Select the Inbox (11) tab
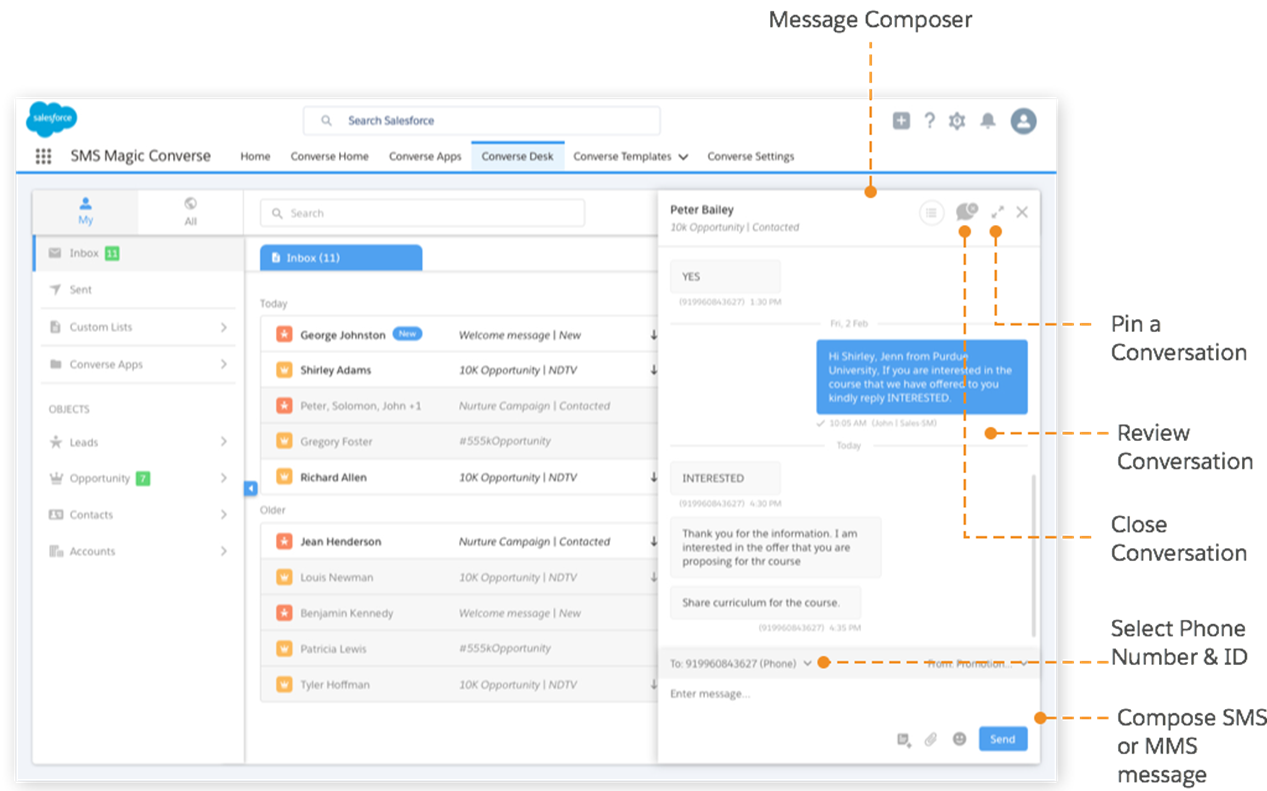Image resolution: width=1267 pixels, height=791 pixels. coord(341,258)
